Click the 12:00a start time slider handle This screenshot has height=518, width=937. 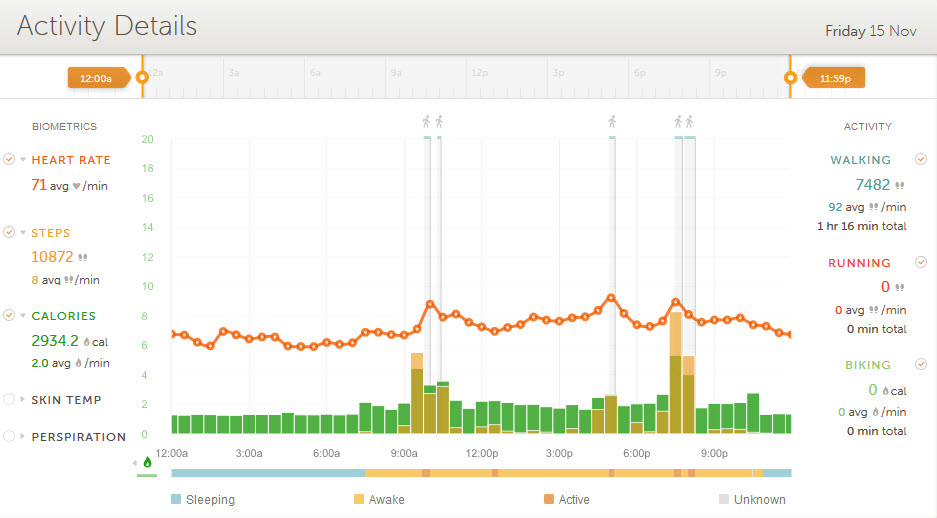[x=142, y=77]
